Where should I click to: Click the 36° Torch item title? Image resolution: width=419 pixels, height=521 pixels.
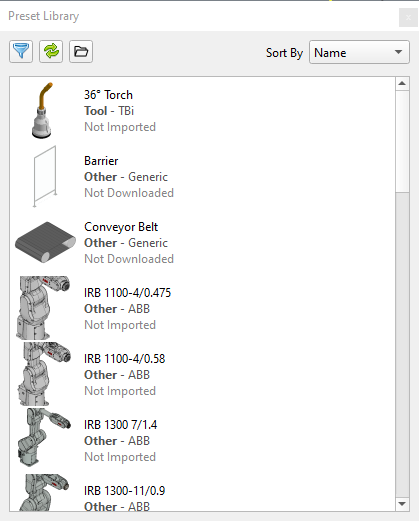pyautogui.click(x=108, y=95)
